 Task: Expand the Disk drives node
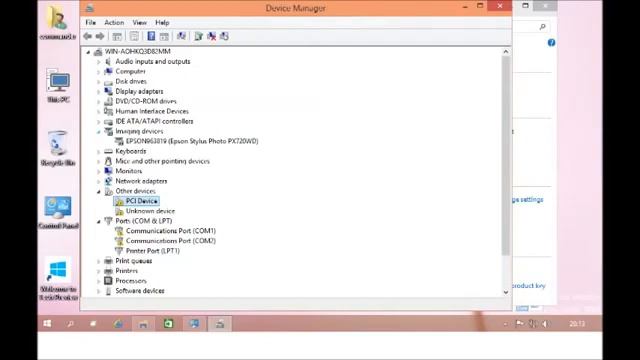click(x=98, y=82)
